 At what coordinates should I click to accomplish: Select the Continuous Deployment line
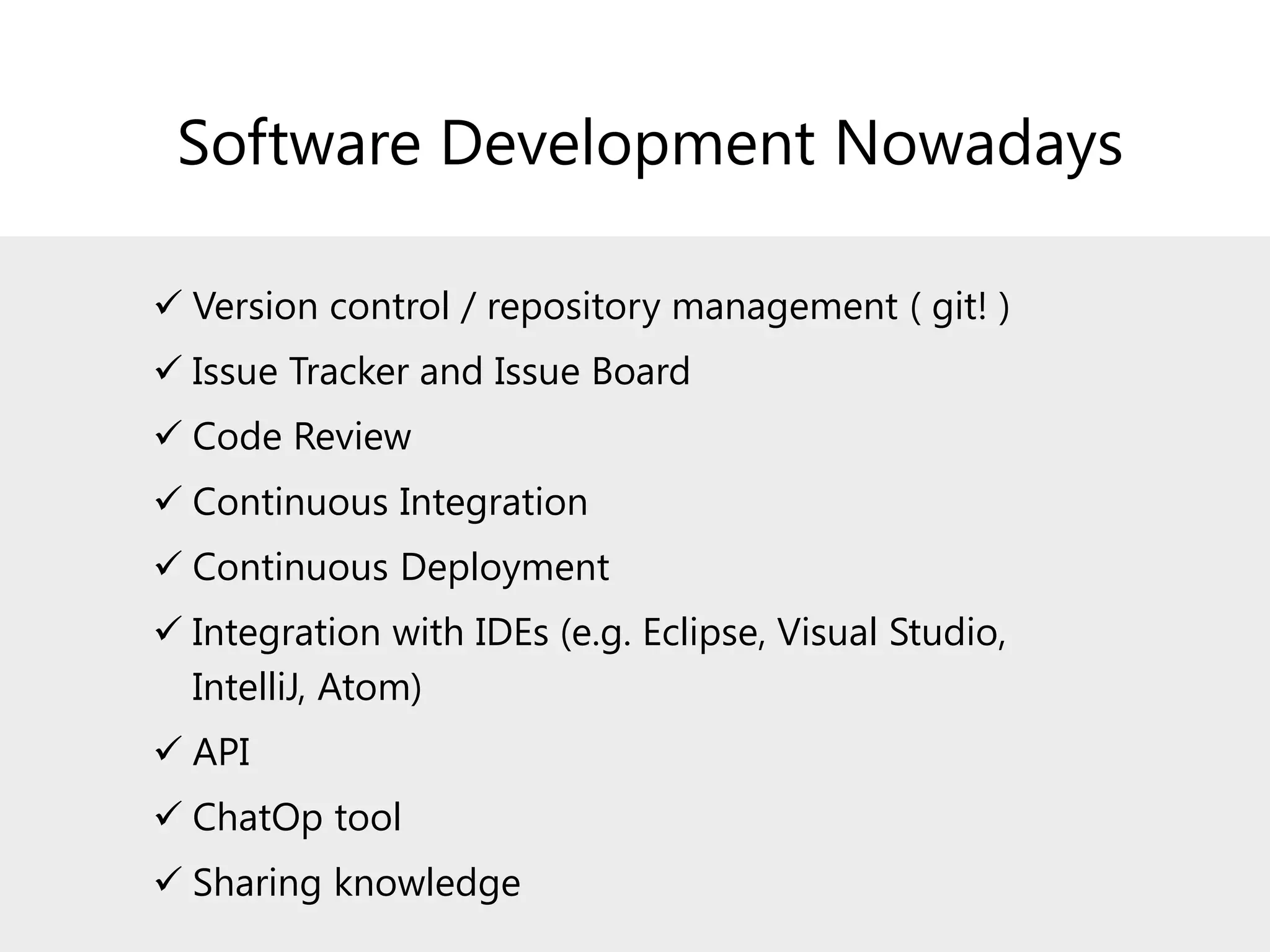tap(401, 567)
